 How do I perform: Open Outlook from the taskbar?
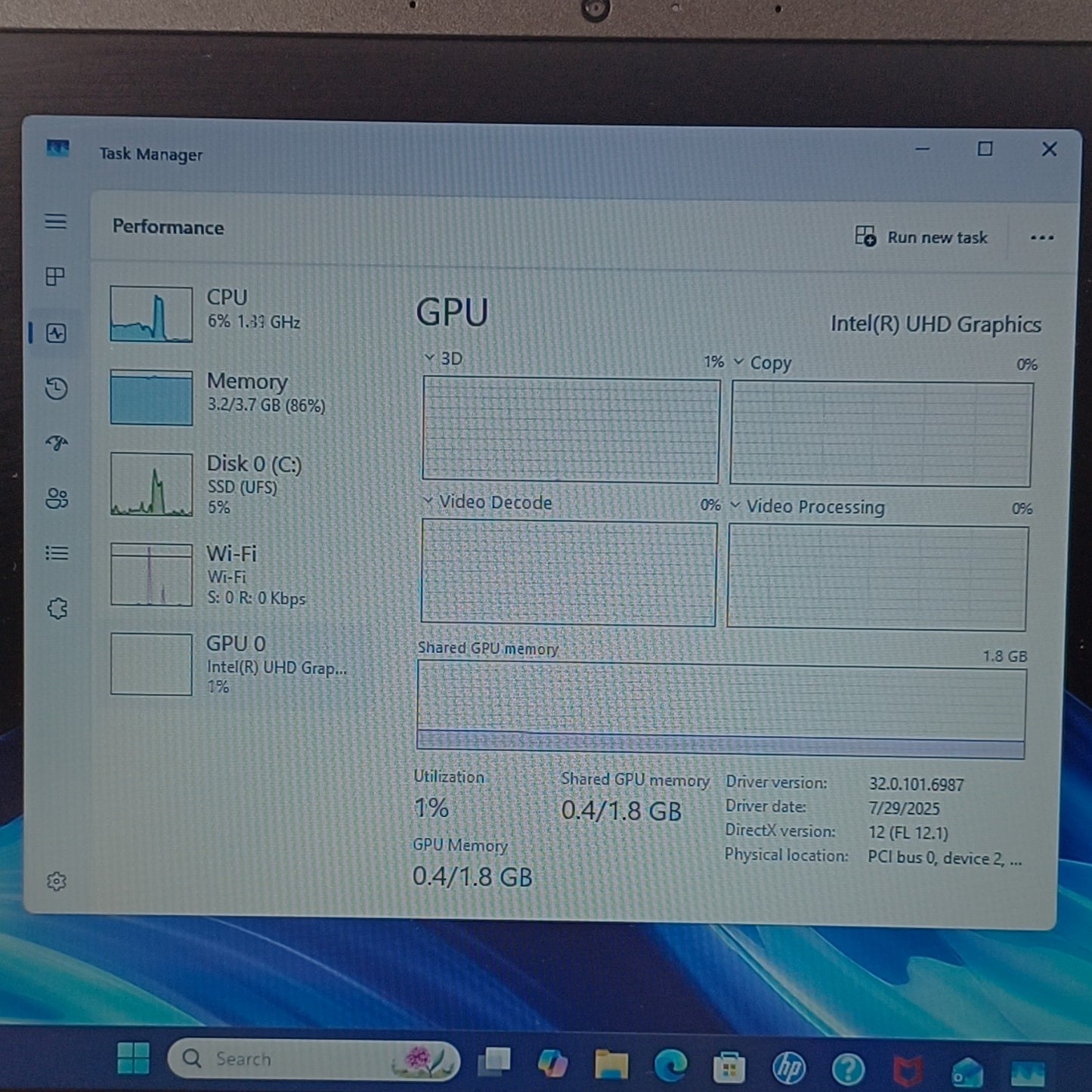click(967, 1072)
